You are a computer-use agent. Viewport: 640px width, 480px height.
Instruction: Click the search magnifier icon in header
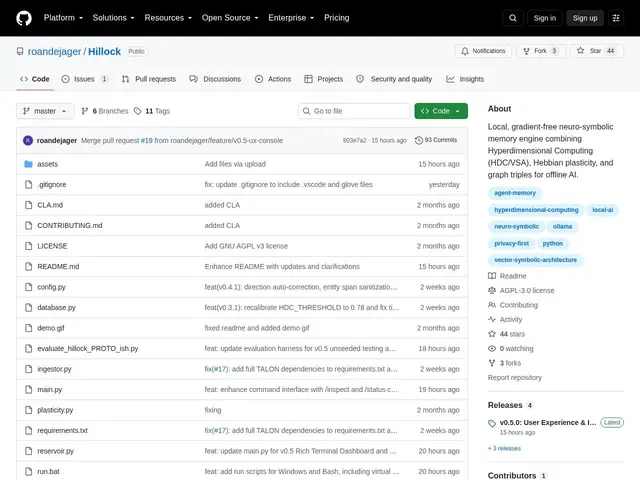pyautogui.click(x=513, y=18)
